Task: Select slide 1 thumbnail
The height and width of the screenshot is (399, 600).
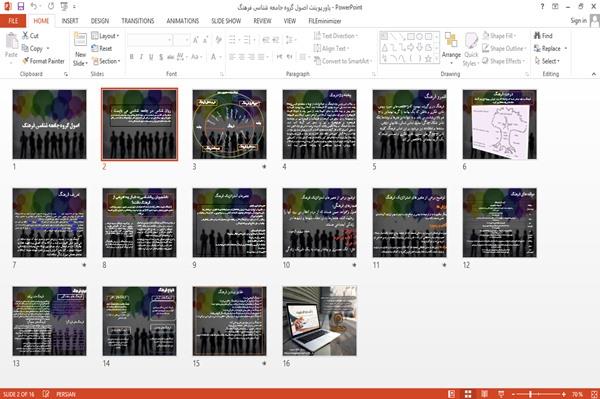Action: pyautogui.click(x=49, y=124)
